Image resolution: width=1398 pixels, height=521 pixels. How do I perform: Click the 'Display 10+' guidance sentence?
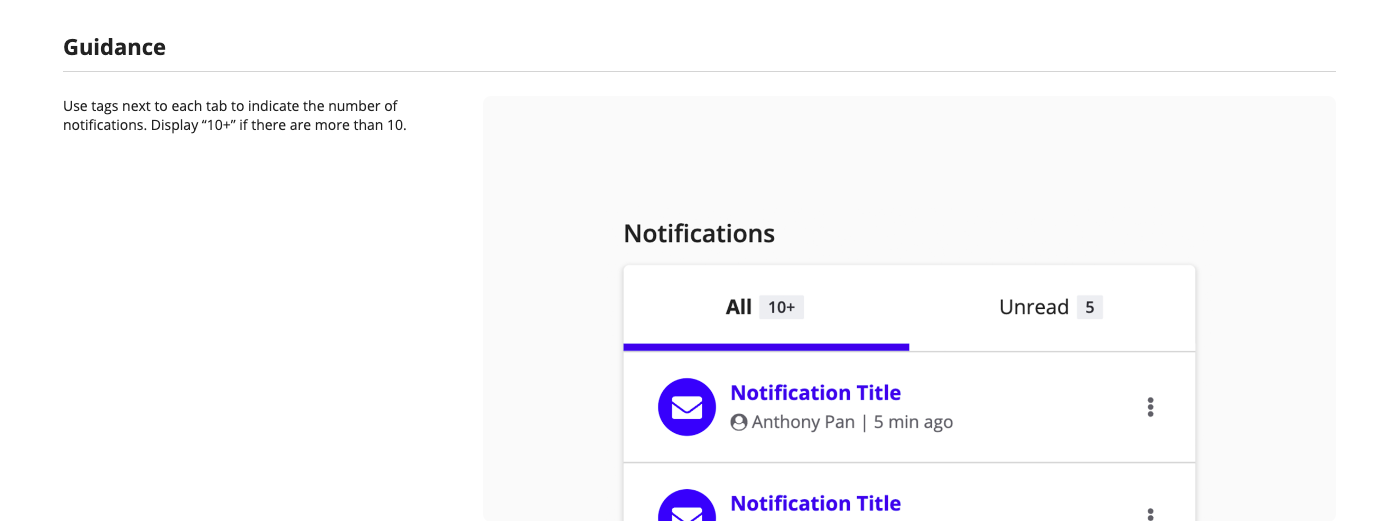point(278,126)
